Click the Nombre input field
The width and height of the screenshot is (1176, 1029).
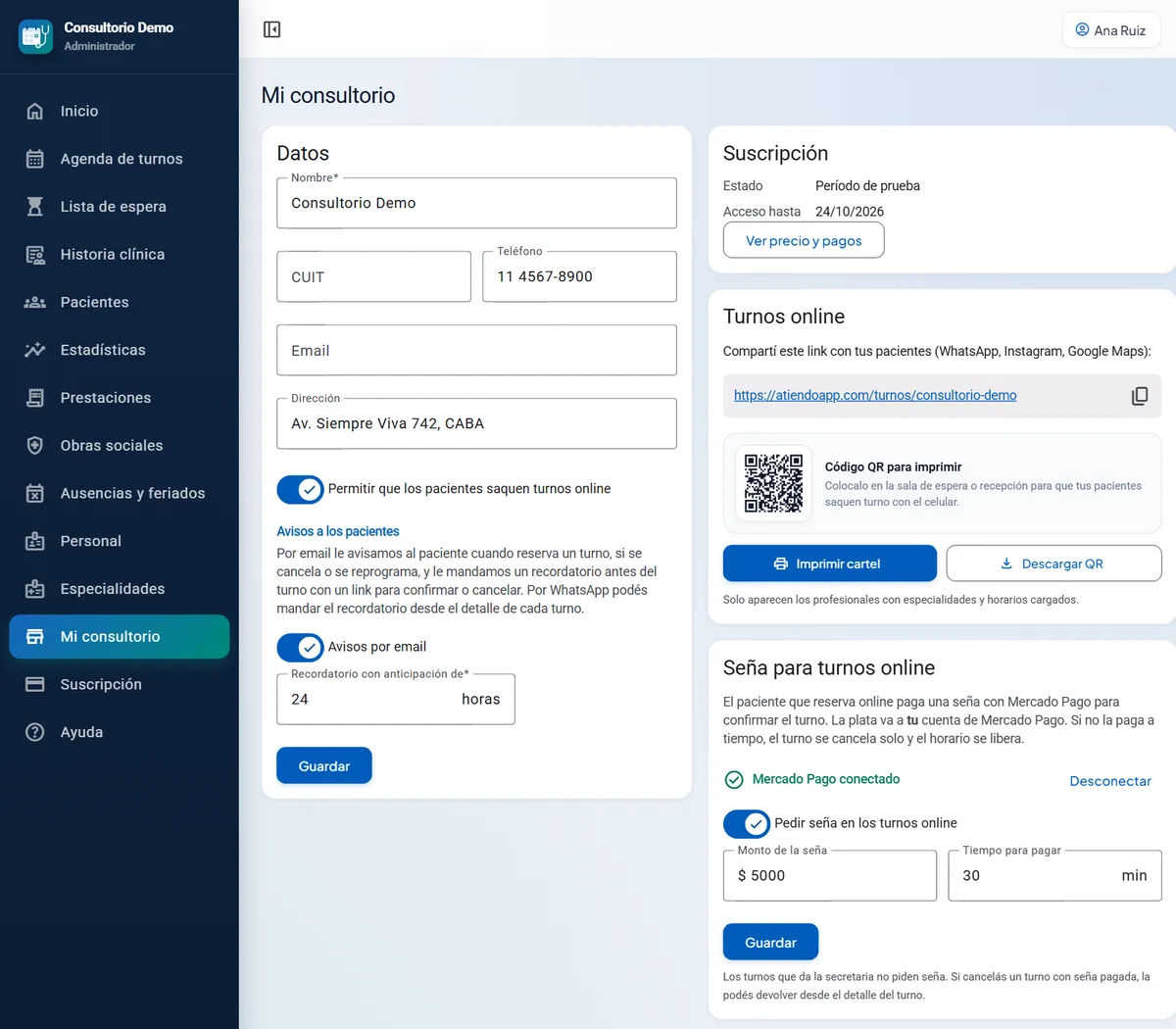coord(476,203)
